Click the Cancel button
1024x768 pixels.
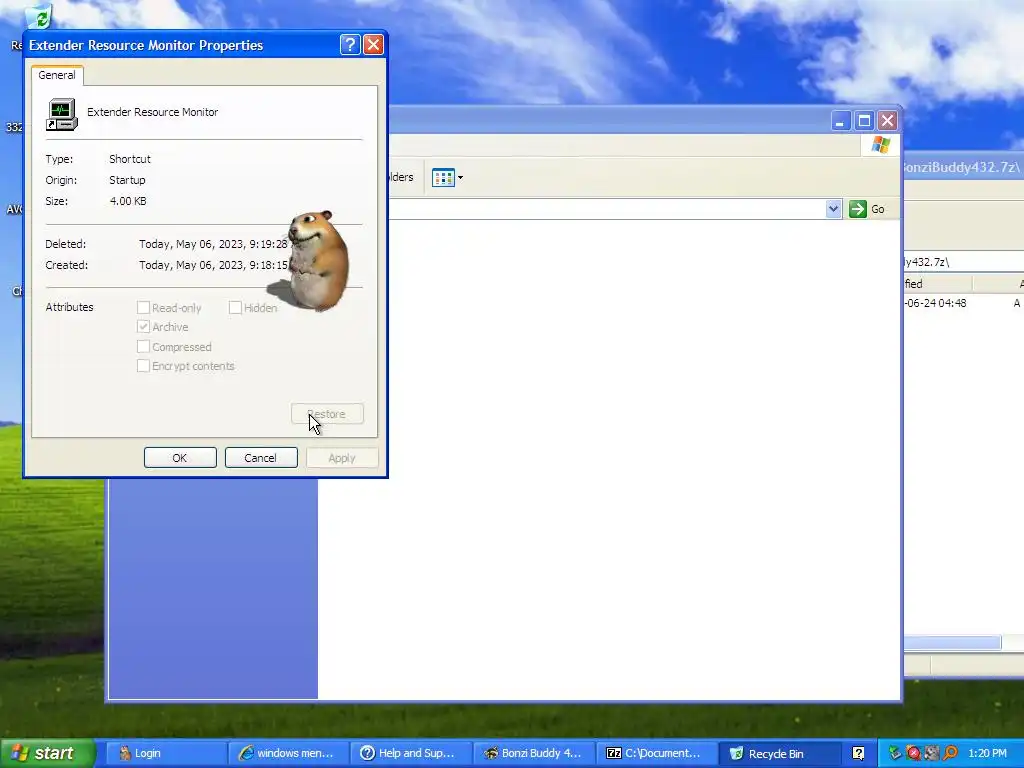tap(261, 458)
